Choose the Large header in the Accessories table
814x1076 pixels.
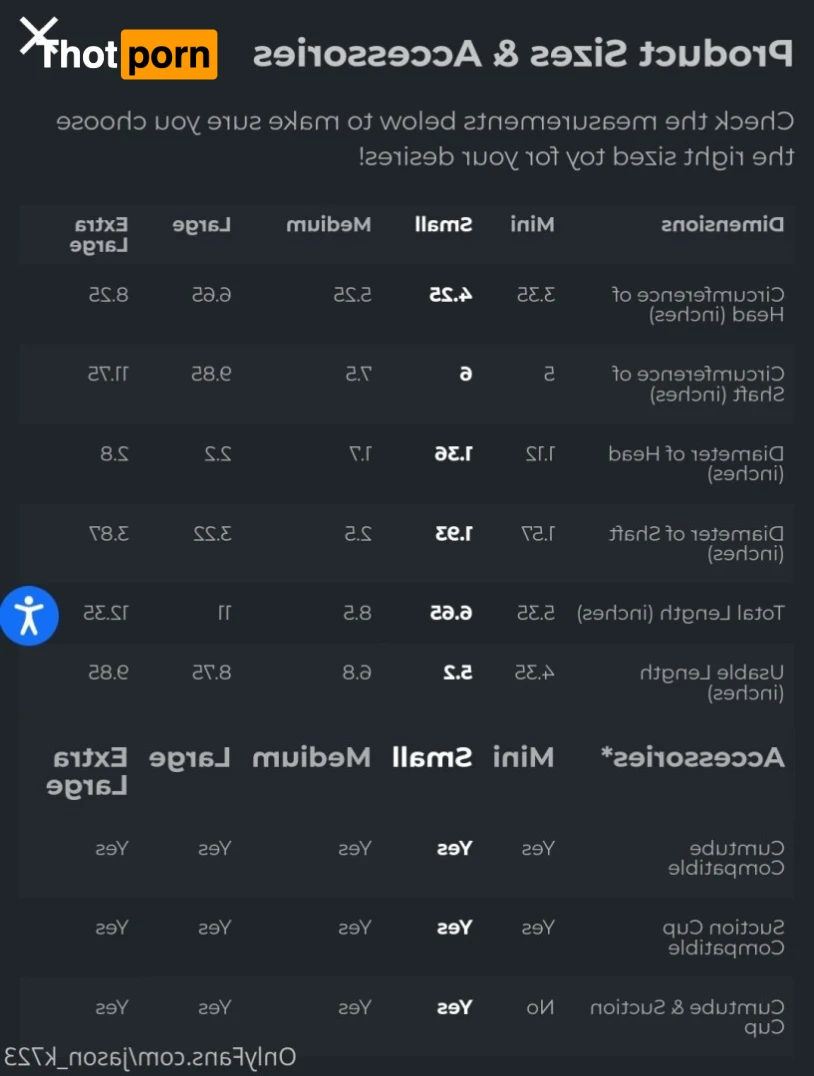click(189, 757)
